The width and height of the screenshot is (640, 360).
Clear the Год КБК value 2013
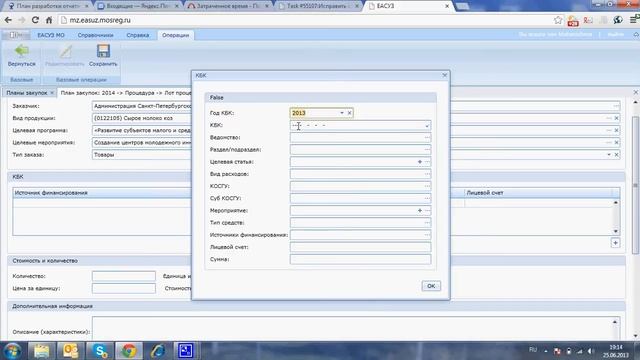coord(349,113)
